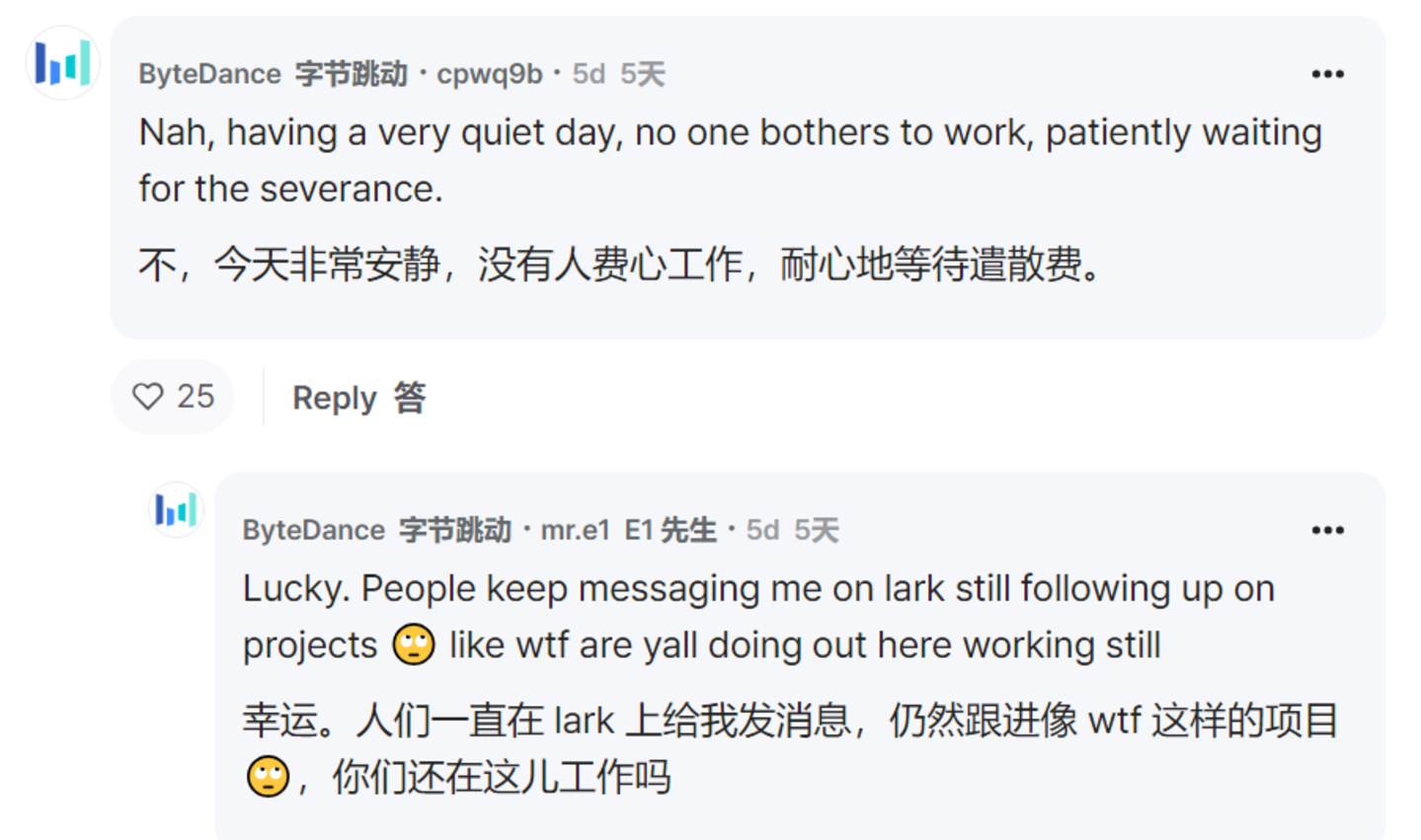Like the comment with the heart icon

coord(148,397)
